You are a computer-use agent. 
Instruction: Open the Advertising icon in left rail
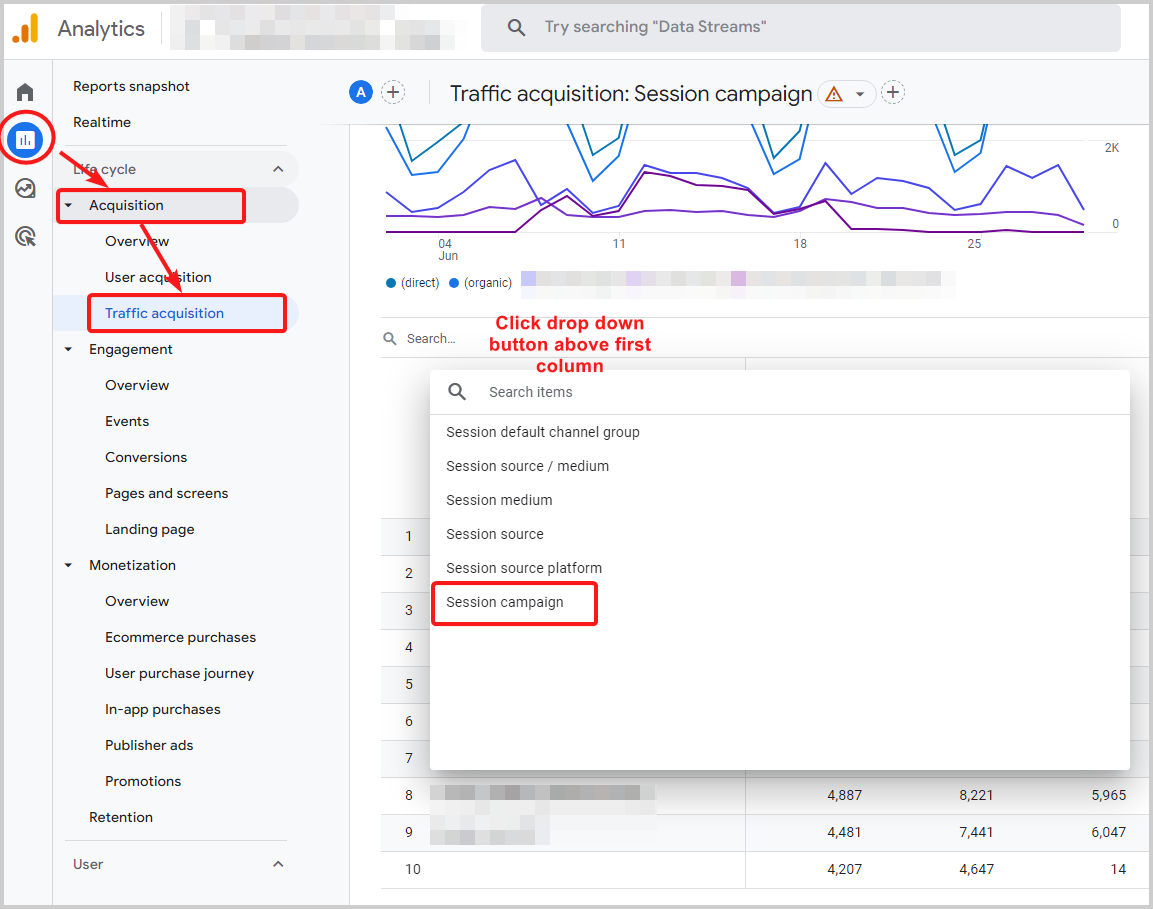(x=25, y=237)
